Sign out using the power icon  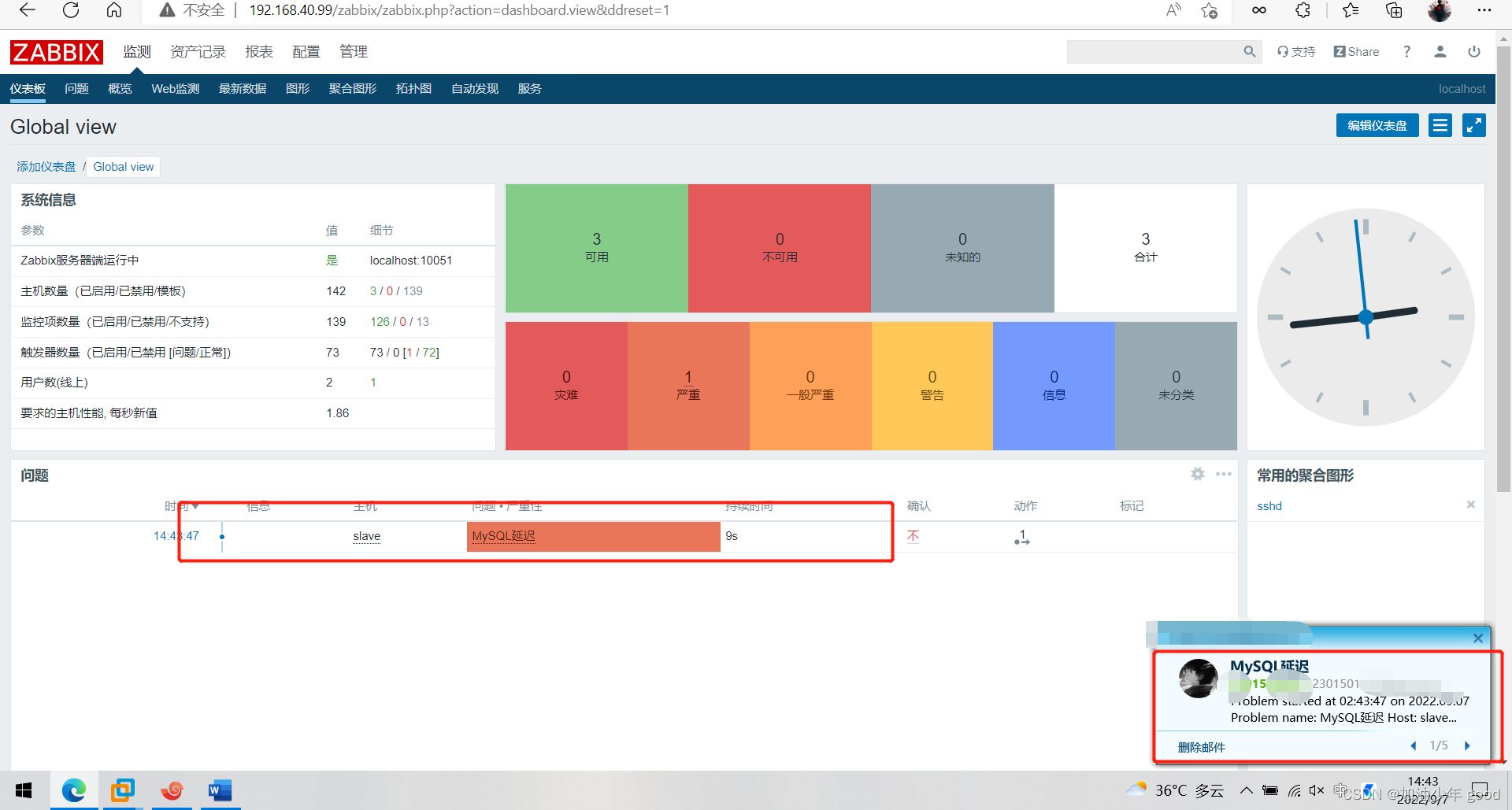pyautogui.click(x=1474, y=52)
